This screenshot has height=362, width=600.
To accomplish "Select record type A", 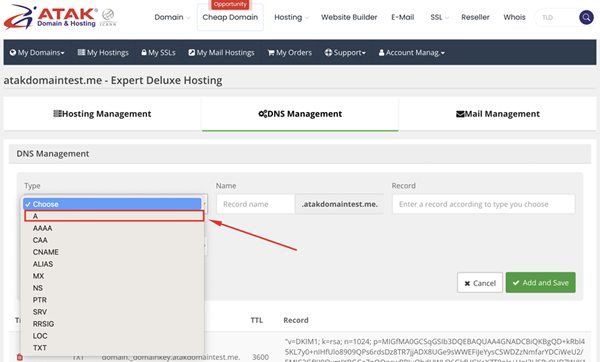I will tap(114, 216).
